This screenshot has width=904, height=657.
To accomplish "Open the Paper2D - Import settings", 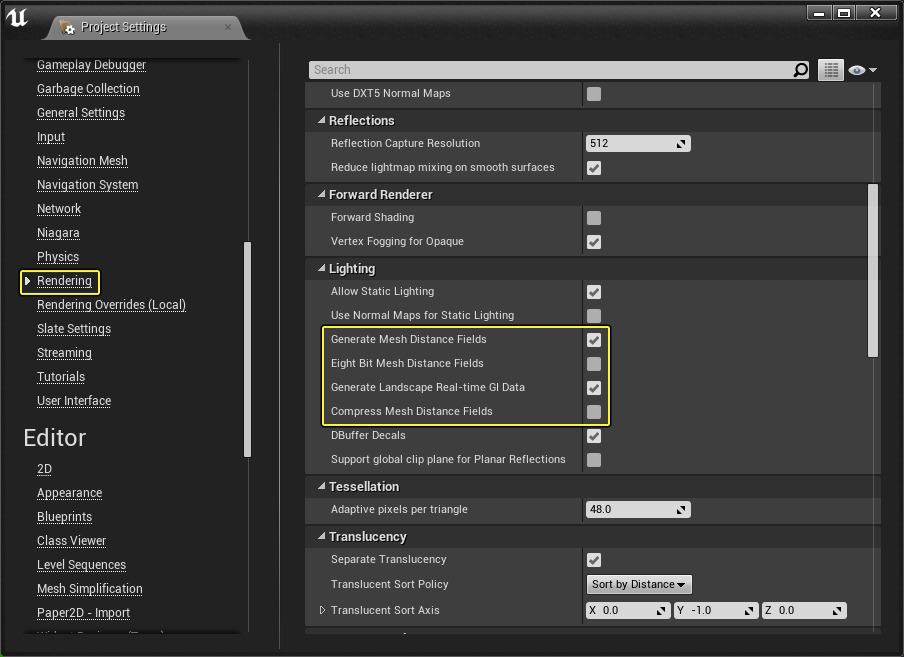I will [83, 612].
